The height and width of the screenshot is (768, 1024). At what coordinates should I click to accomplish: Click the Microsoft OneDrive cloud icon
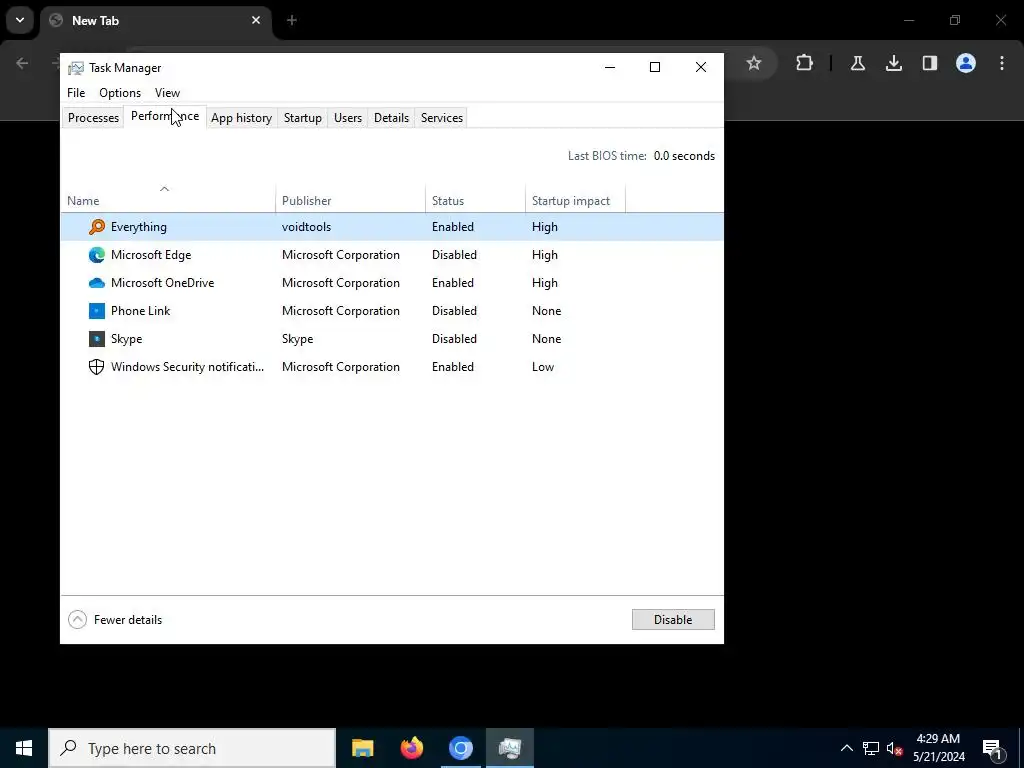[x=97, y=283]
